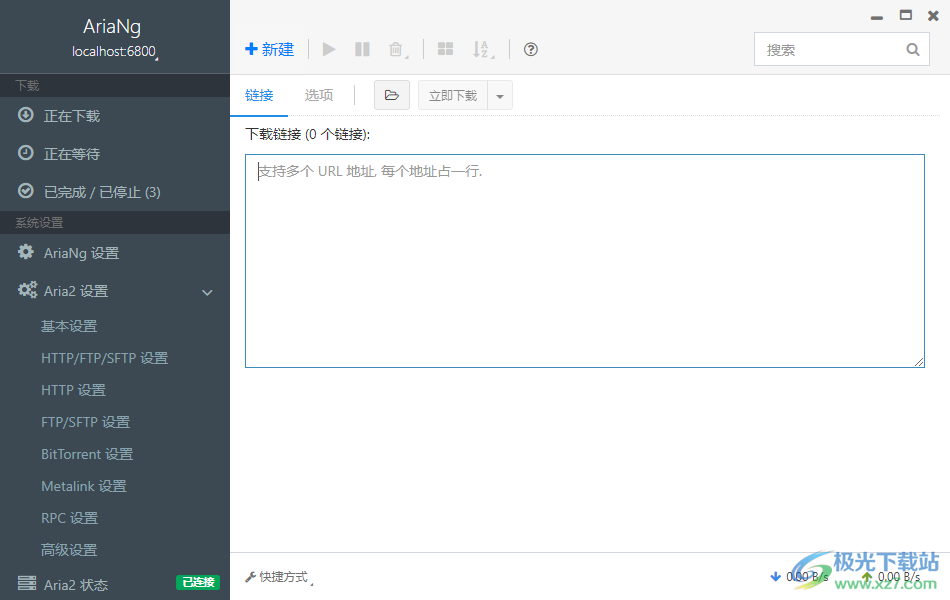Open file with the folder icon button
The image size is (950, 600).
tap(392, 95)
